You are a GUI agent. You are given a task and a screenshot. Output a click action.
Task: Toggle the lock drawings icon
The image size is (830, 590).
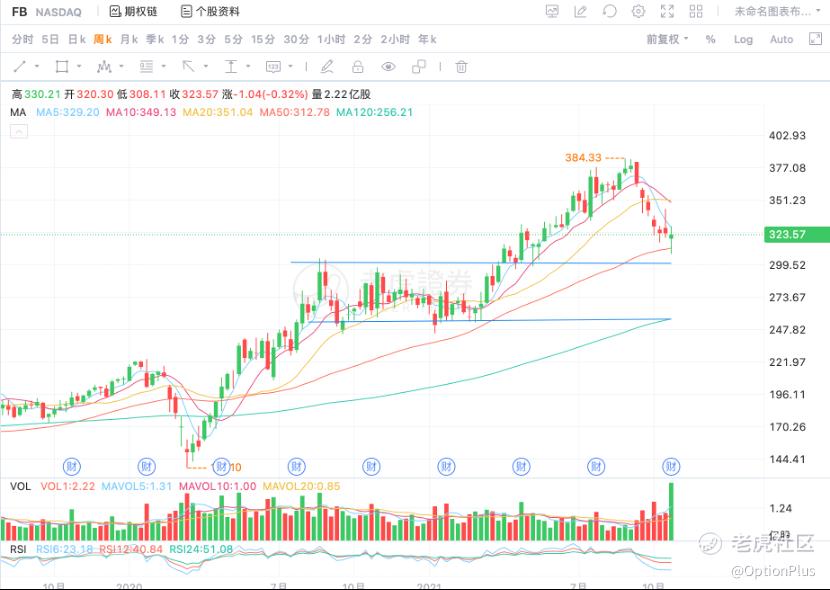358,67
